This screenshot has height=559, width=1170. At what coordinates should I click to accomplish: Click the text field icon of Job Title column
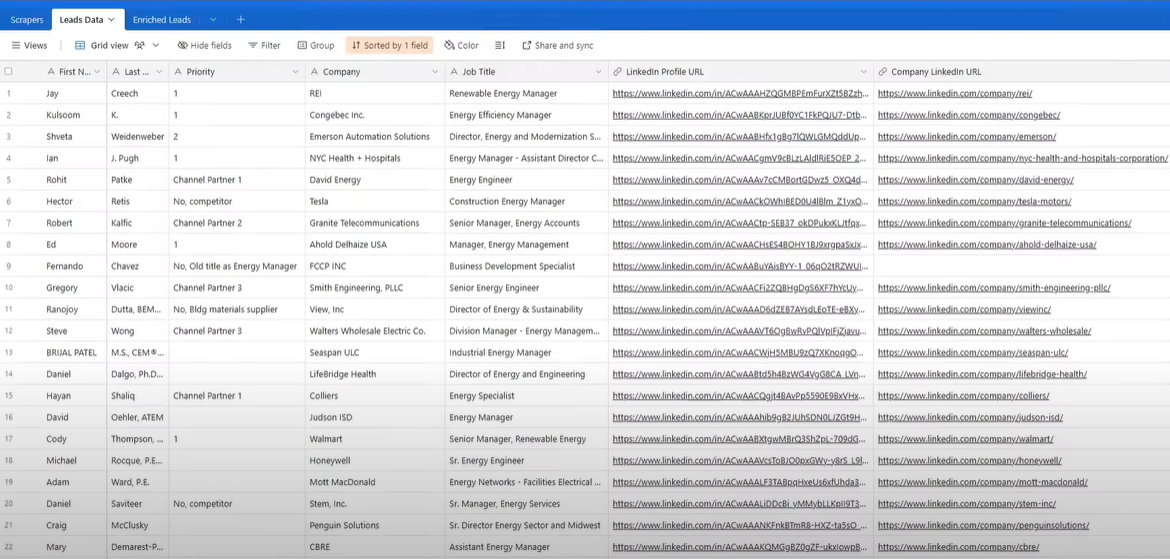454,72
